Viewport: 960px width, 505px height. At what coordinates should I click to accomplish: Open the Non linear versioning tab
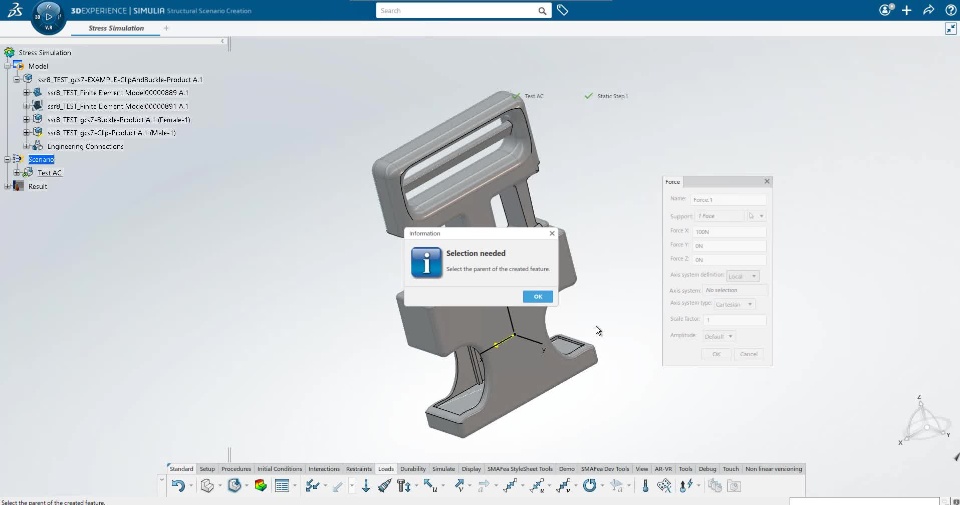tap(773, 469)
